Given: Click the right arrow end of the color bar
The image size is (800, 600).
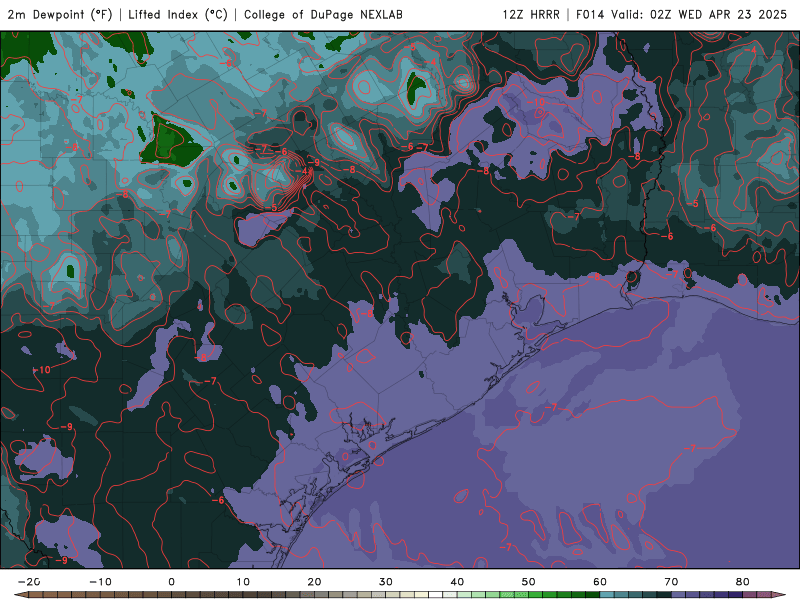Looking at the screenshot, I should (779, 595).
